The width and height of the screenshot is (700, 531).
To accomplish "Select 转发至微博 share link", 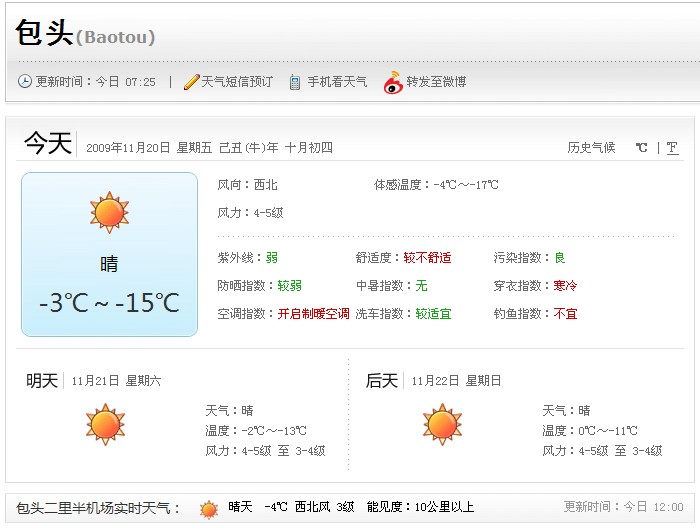I will click(x=436, y=82).
